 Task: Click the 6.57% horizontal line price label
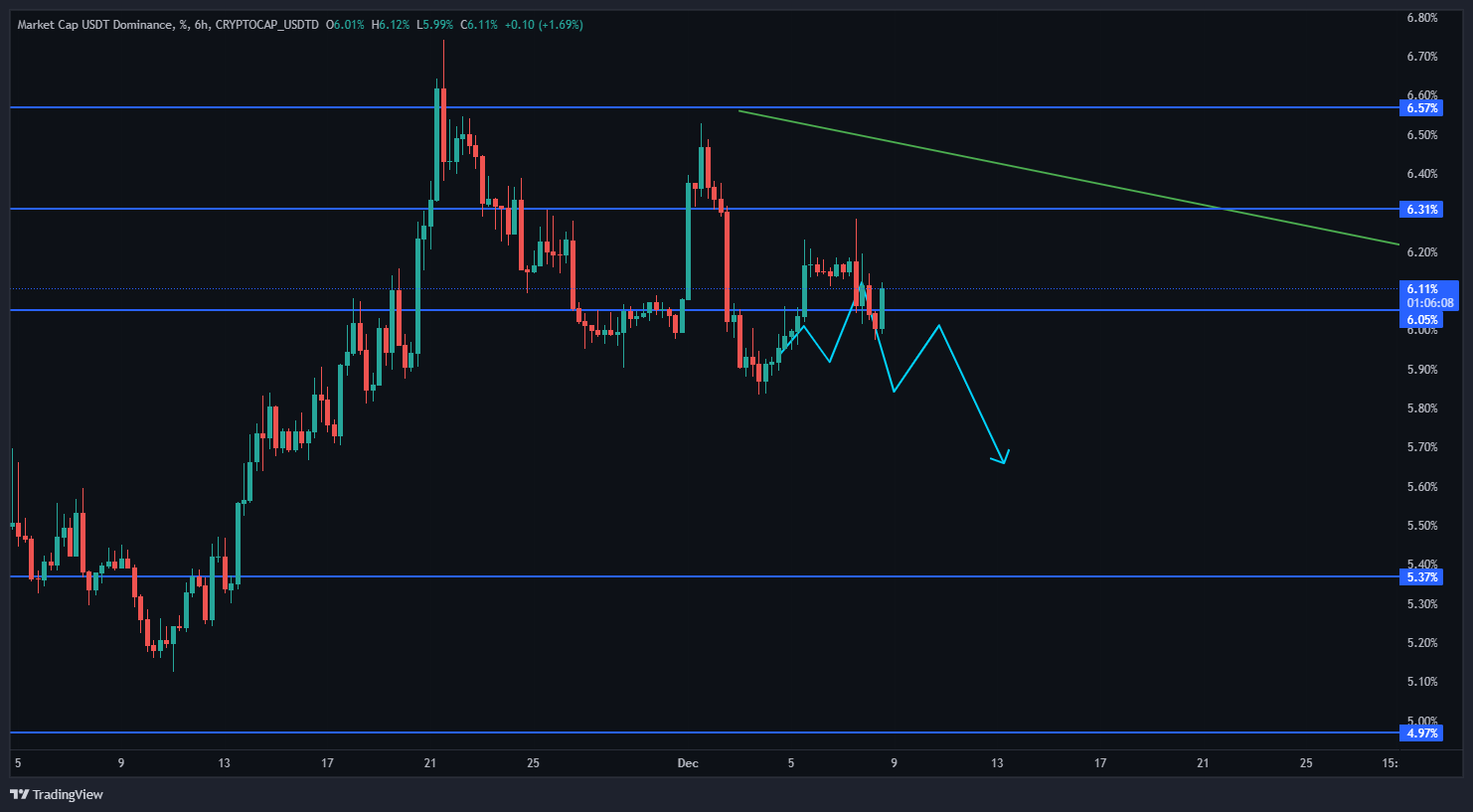(x=1422, y=108)
